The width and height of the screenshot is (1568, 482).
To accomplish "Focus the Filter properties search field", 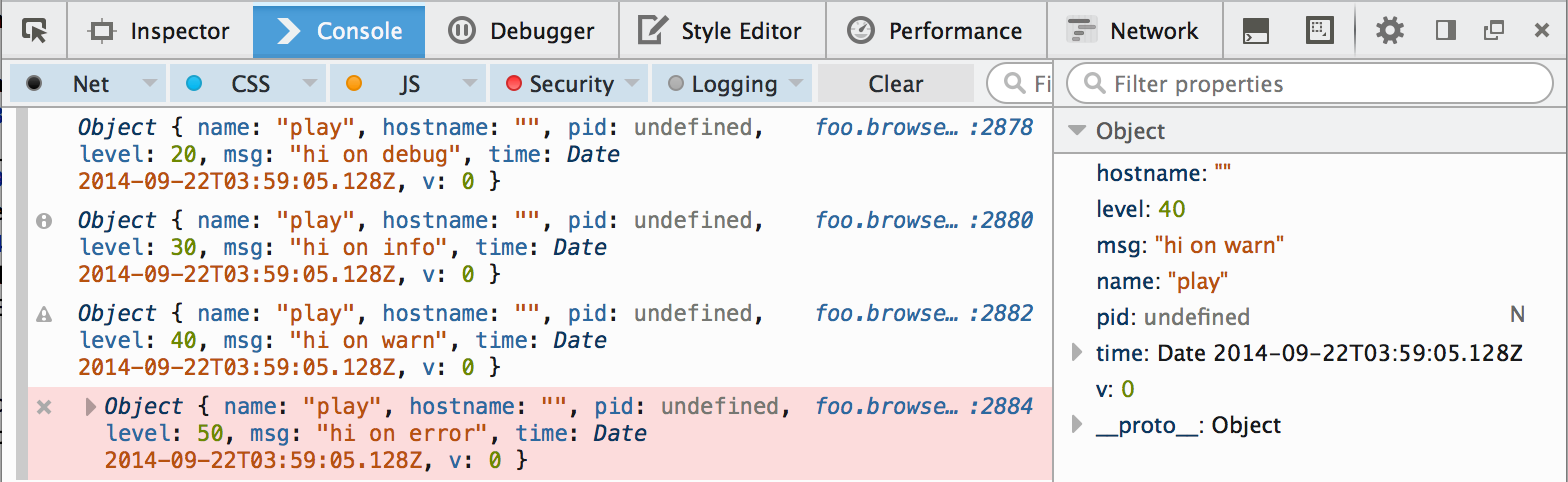I will 1311,84.
